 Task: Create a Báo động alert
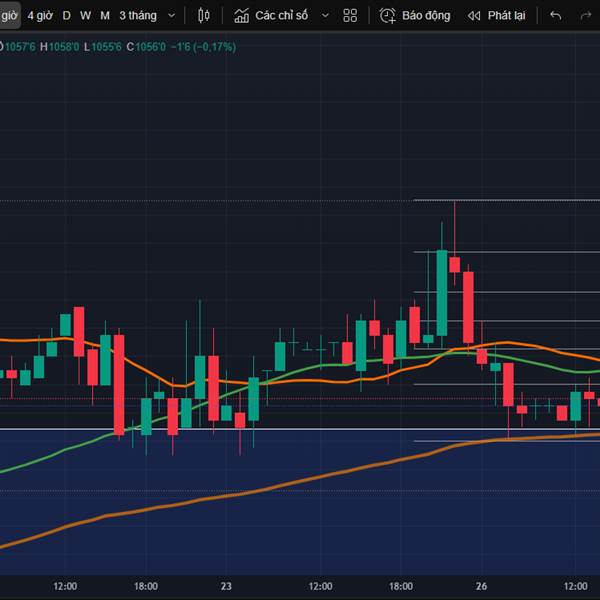(x=415, y=16)
